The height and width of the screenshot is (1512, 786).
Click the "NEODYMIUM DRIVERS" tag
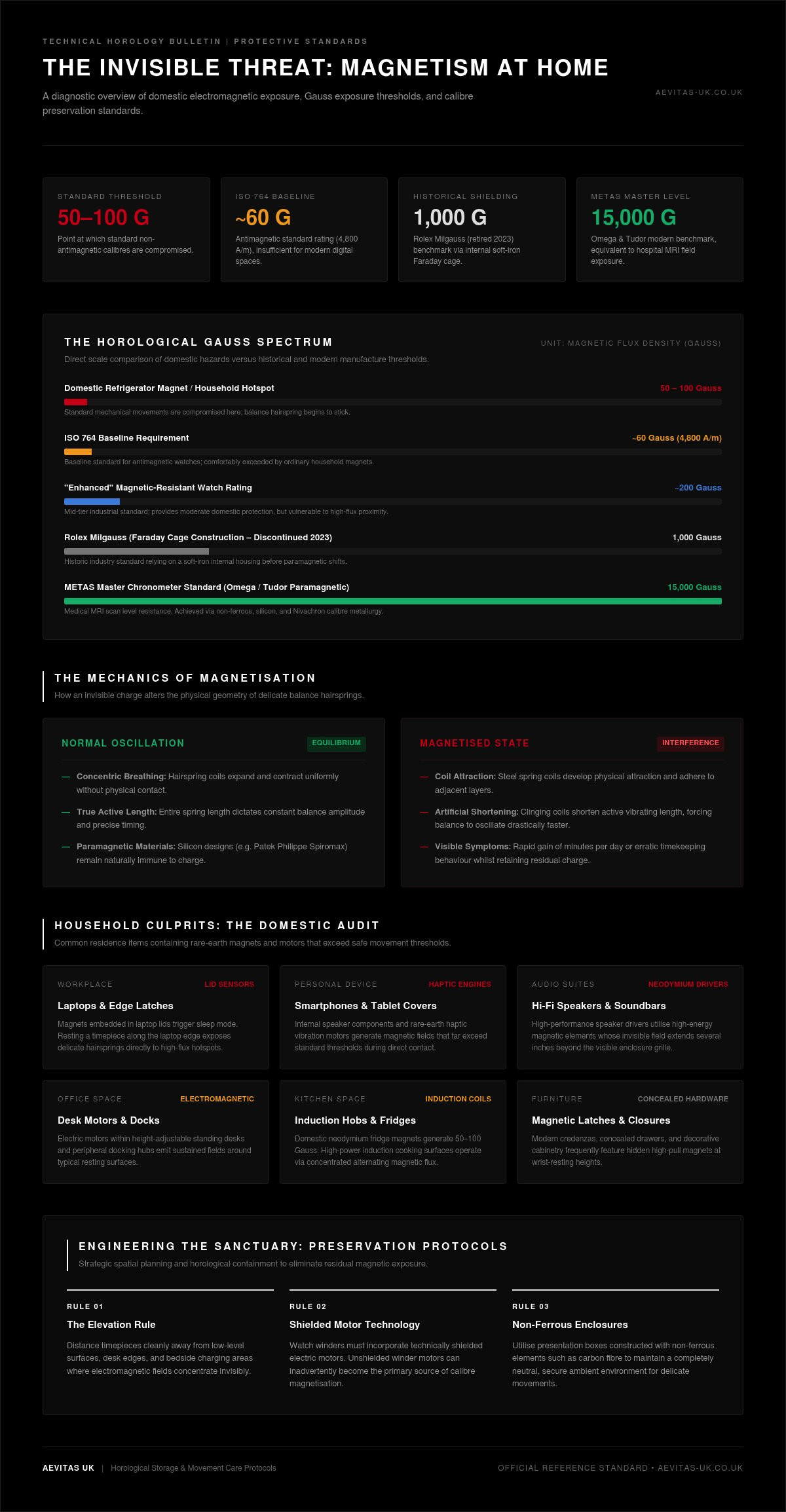688,984
